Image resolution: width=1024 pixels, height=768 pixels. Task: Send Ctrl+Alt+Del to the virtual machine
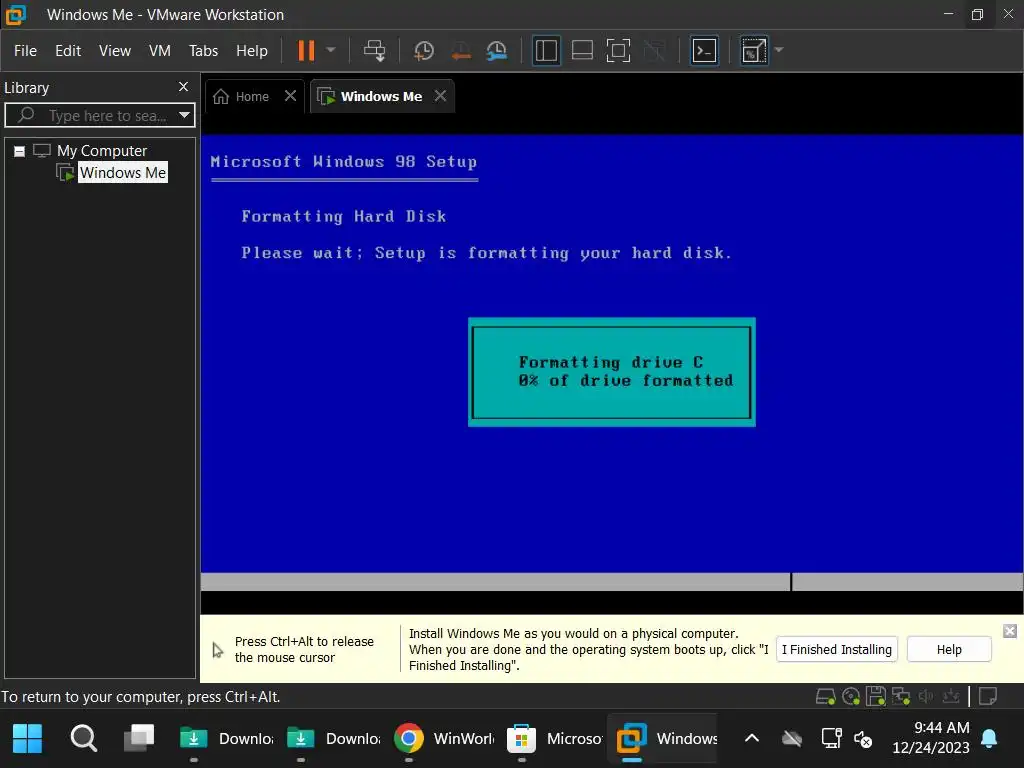click(375, 50)
